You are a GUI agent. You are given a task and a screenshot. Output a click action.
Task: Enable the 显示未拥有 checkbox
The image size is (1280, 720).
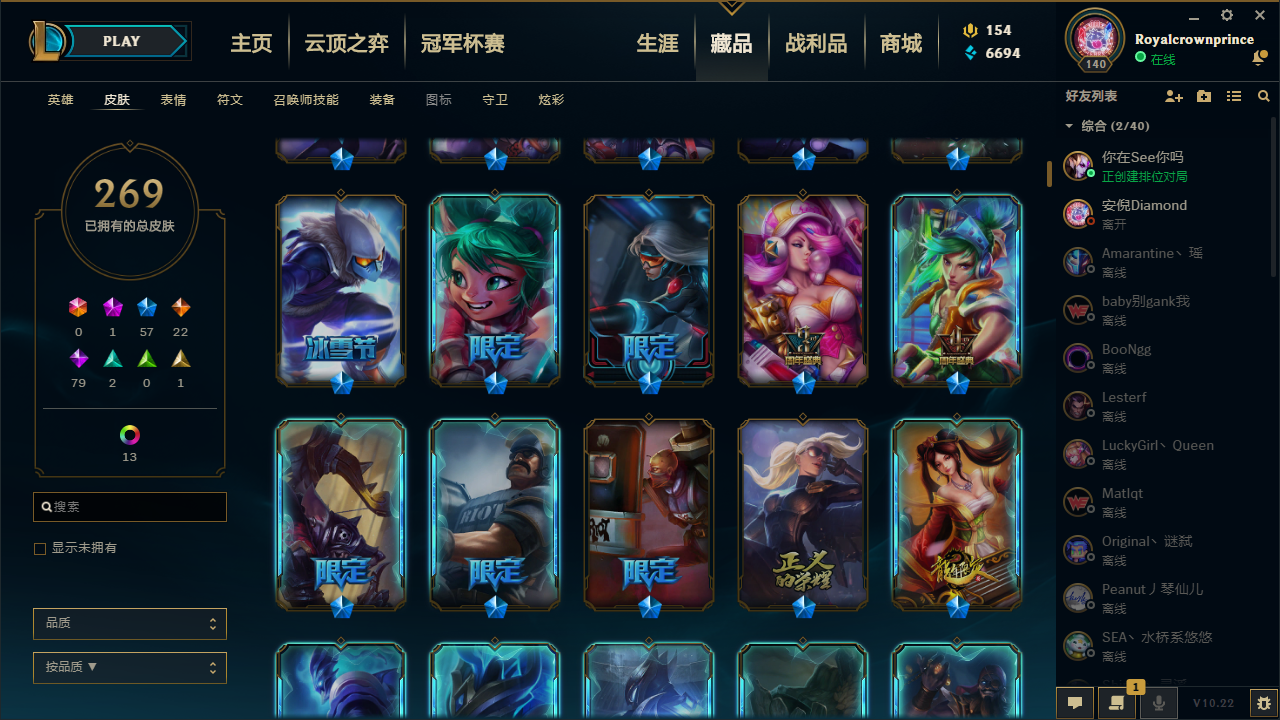tap(40, 549)
